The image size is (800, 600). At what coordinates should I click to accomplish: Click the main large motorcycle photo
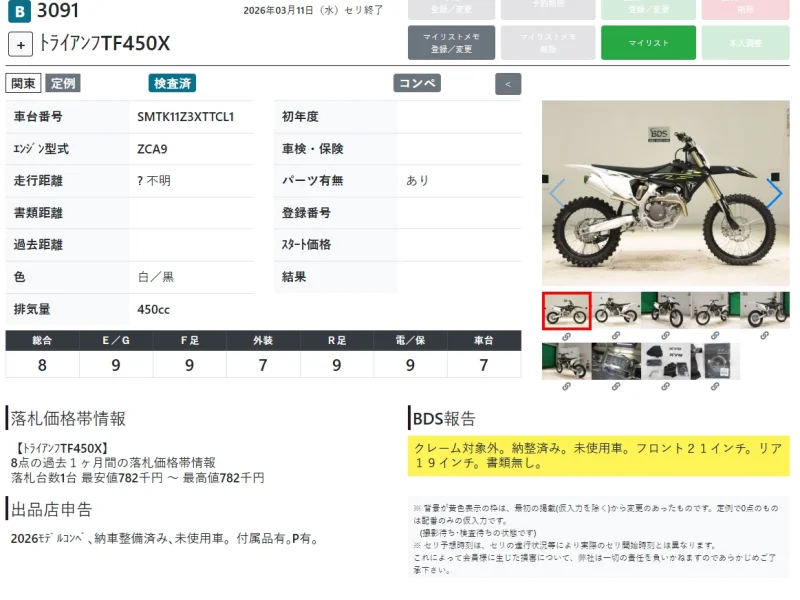click(666, 193)
